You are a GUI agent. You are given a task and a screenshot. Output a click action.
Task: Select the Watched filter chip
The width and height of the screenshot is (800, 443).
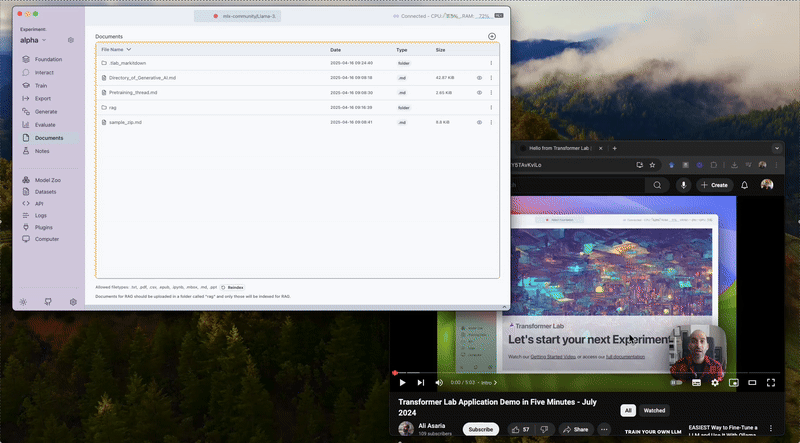655,410
